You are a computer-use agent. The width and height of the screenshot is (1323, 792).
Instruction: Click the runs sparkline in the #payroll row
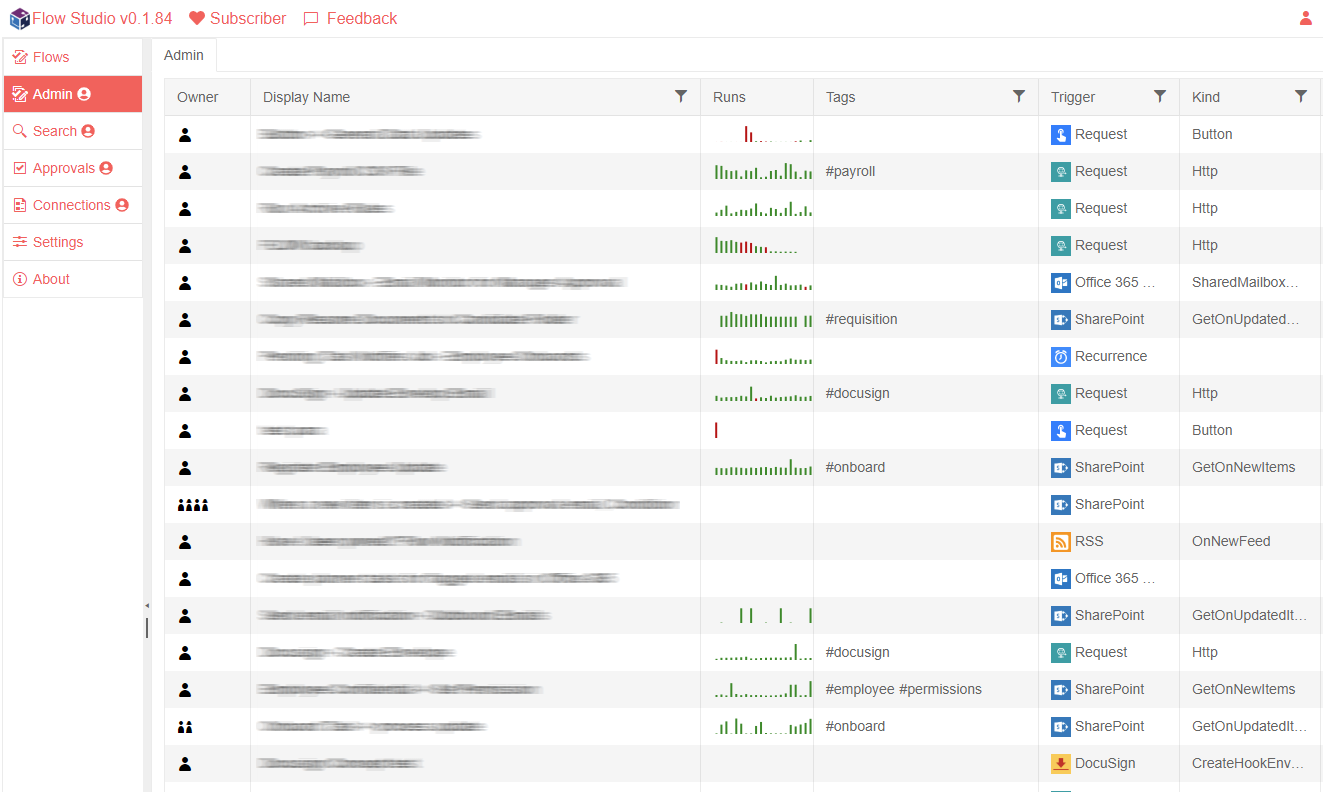pos(762,172)
